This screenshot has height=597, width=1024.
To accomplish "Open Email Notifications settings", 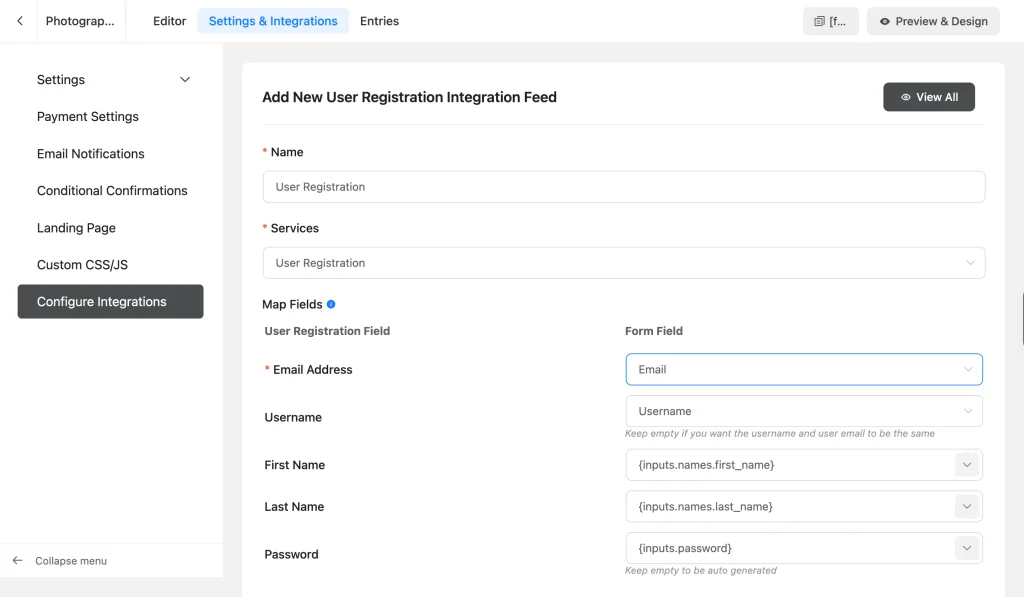I will point(91,153).
